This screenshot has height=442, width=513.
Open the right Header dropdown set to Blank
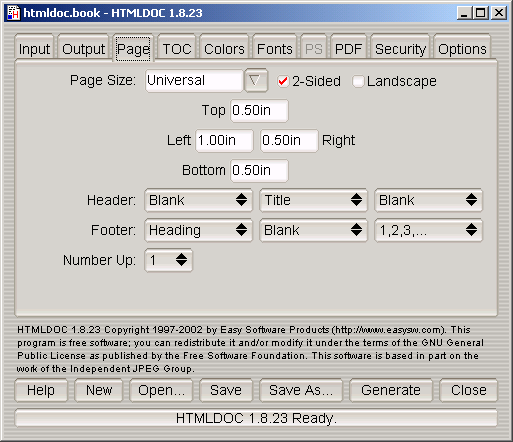click(428, 200)
